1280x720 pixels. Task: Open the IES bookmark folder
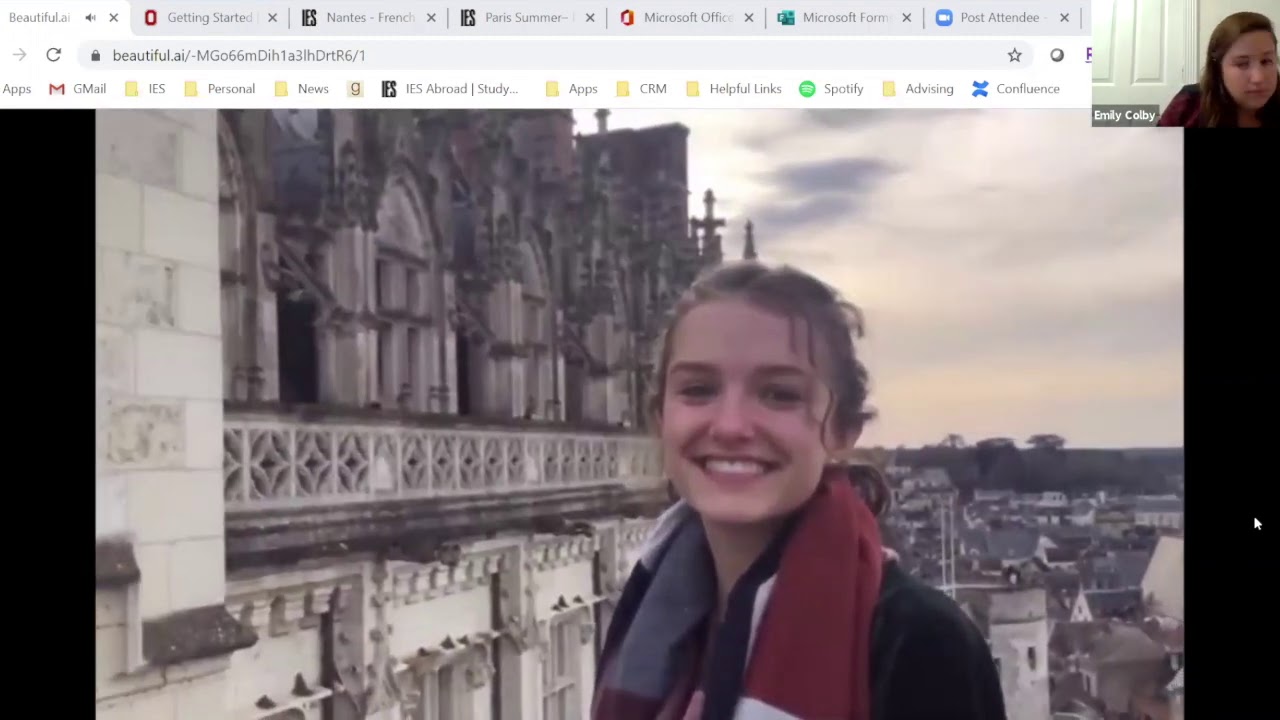tap(146, 89)
